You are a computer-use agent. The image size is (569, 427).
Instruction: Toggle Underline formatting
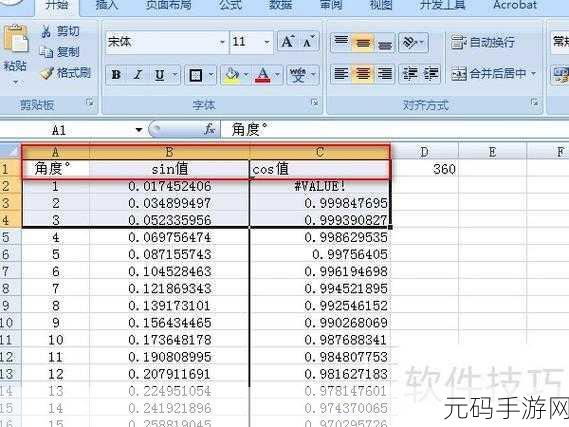pos(160,75)
